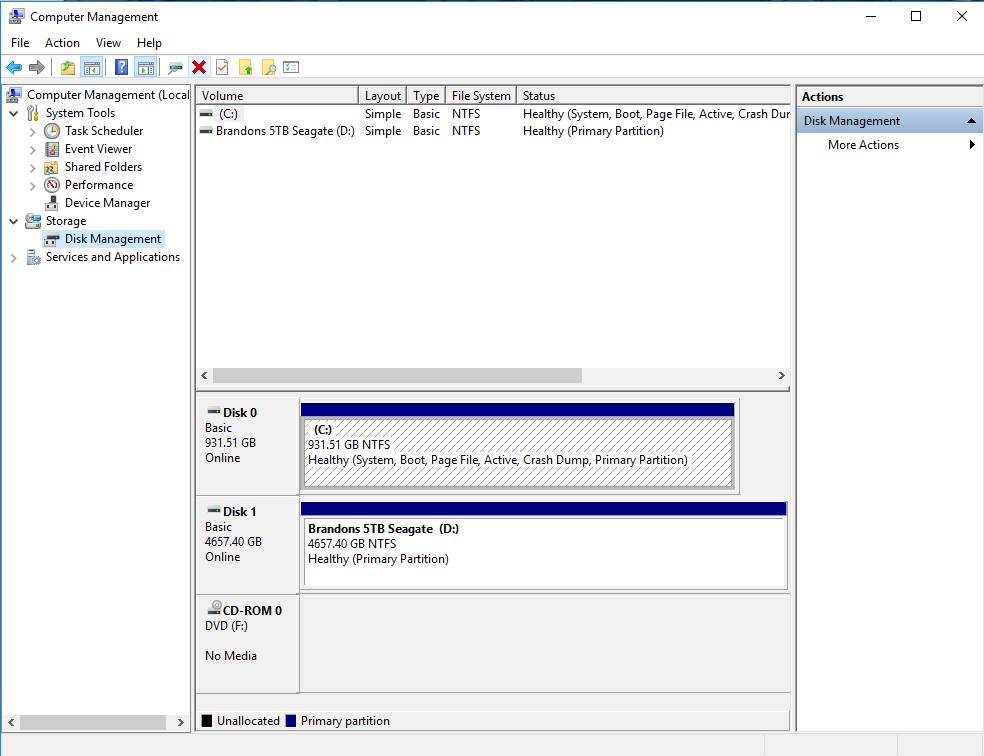Viewport: 984px width, 756px height.
Task: Open the Action menu
Action: click(62, 43)
